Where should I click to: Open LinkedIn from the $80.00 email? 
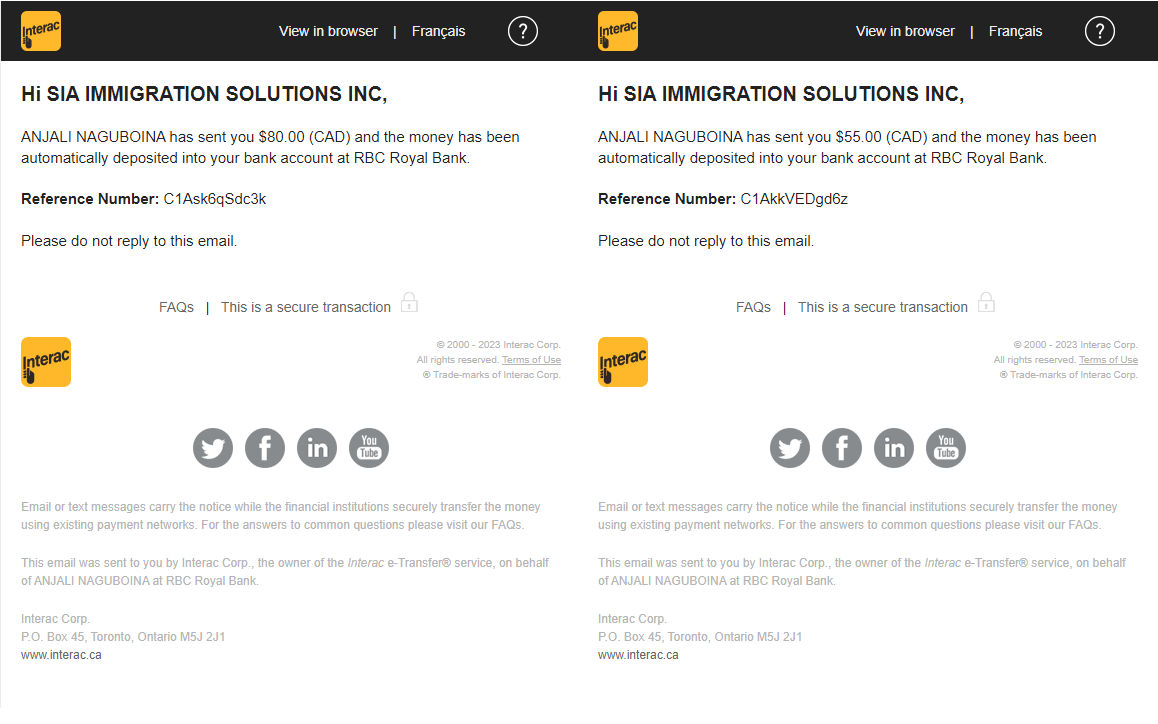[317, 448]
